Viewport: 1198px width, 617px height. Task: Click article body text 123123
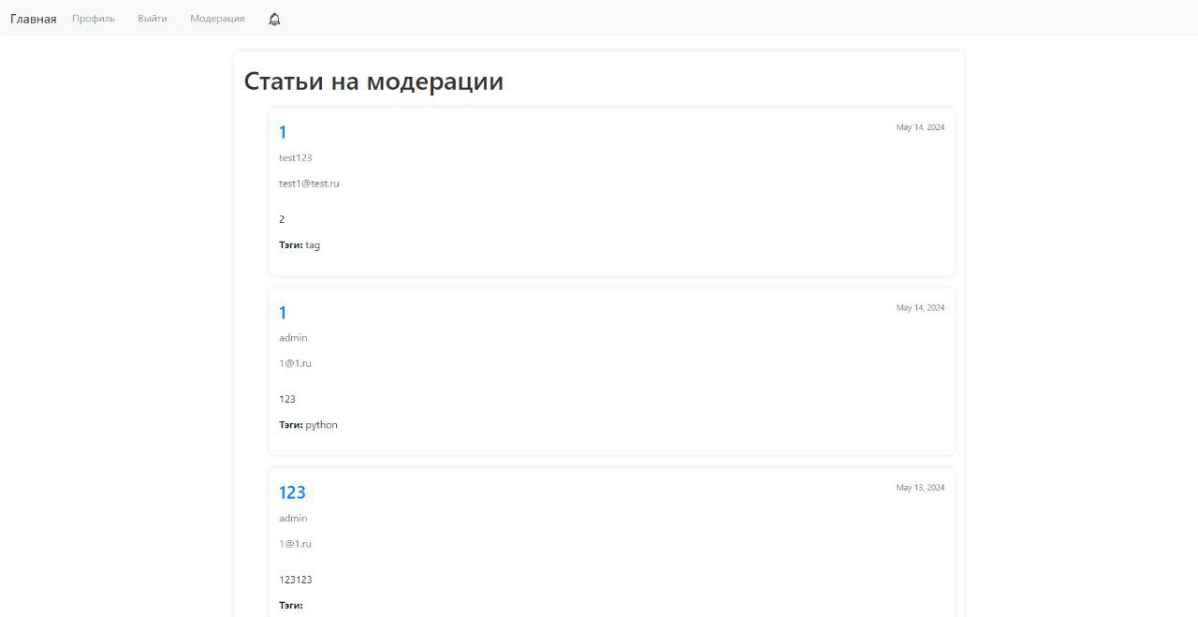click(296, 580)
